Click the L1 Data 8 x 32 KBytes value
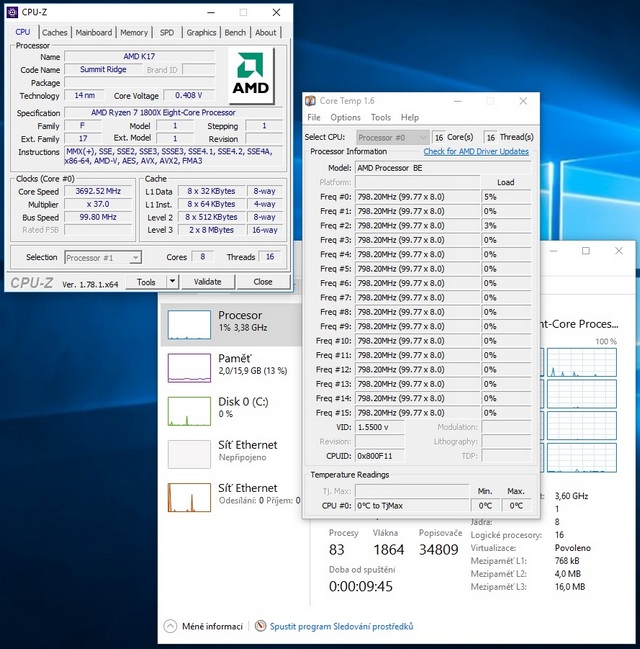 (212, 191)
